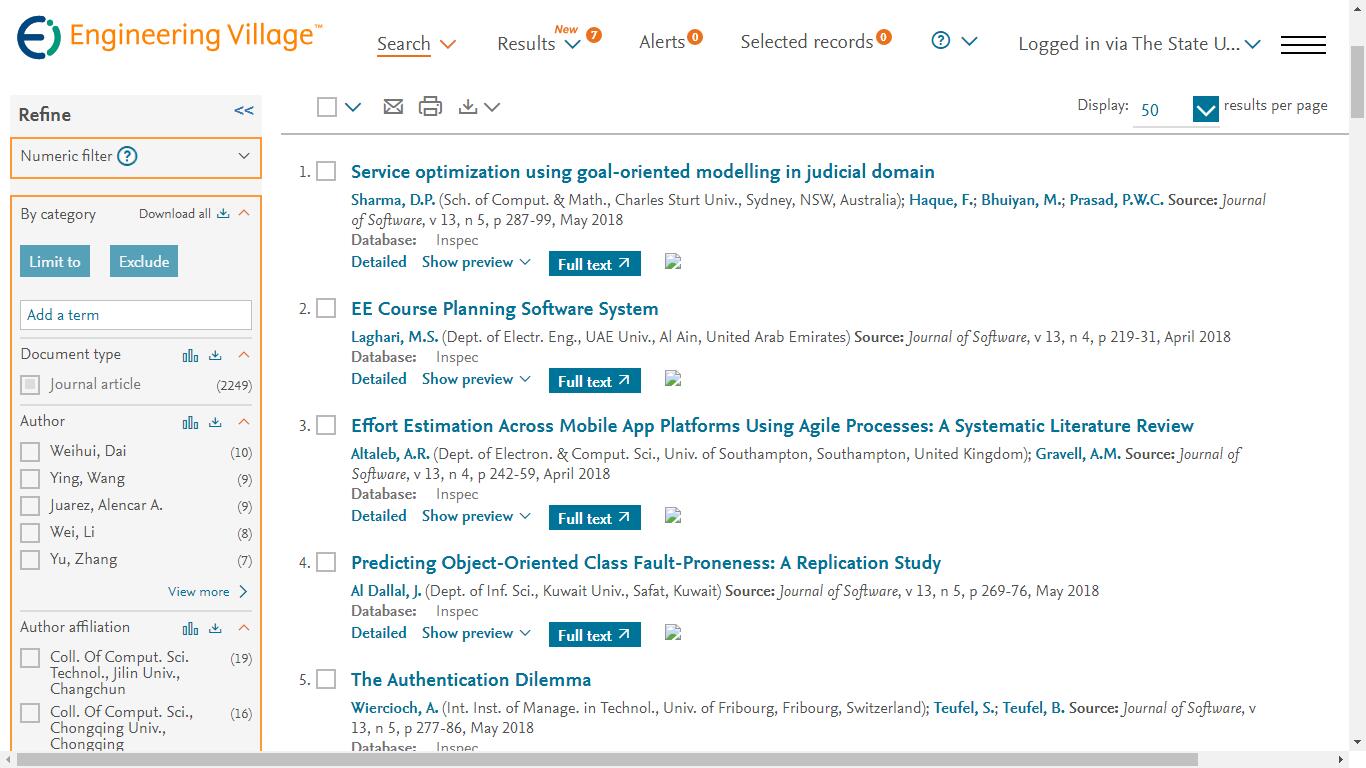Check the box for Weihui, Dai author
The image size is (1366, 768).
tap(31, 452)
